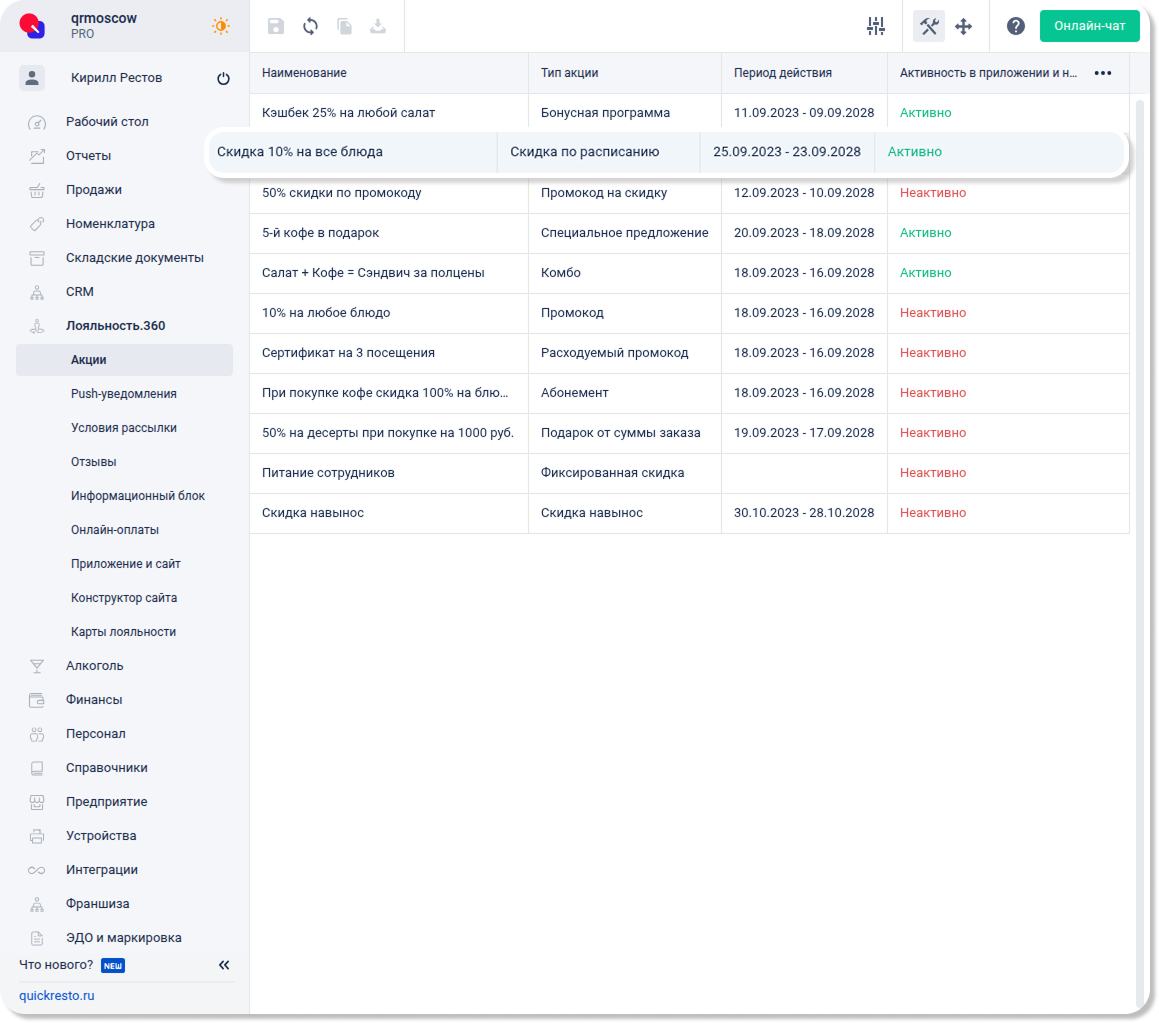
Task: Select the Скидка навынос promotion row
Action: click(313, 513)
